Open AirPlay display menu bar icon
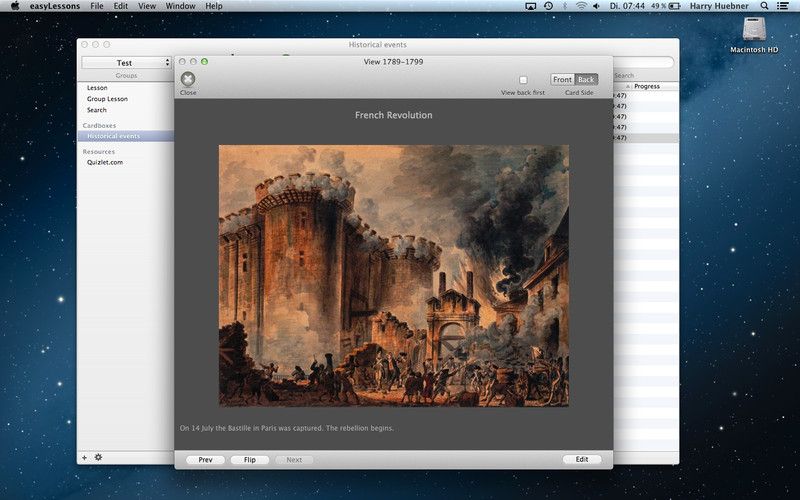 click(x=531, y=6)
